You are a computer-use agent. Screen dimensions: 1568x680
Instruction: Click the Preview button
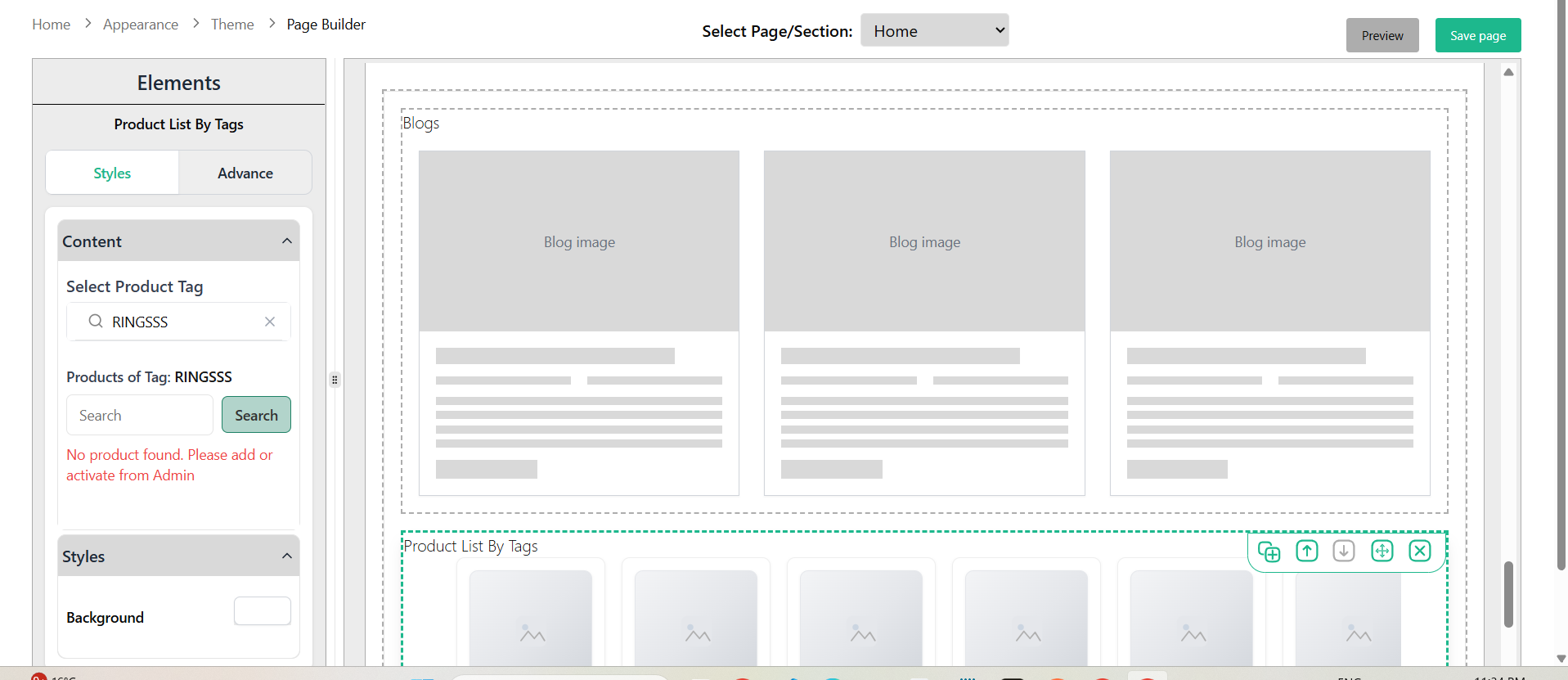1382,35
